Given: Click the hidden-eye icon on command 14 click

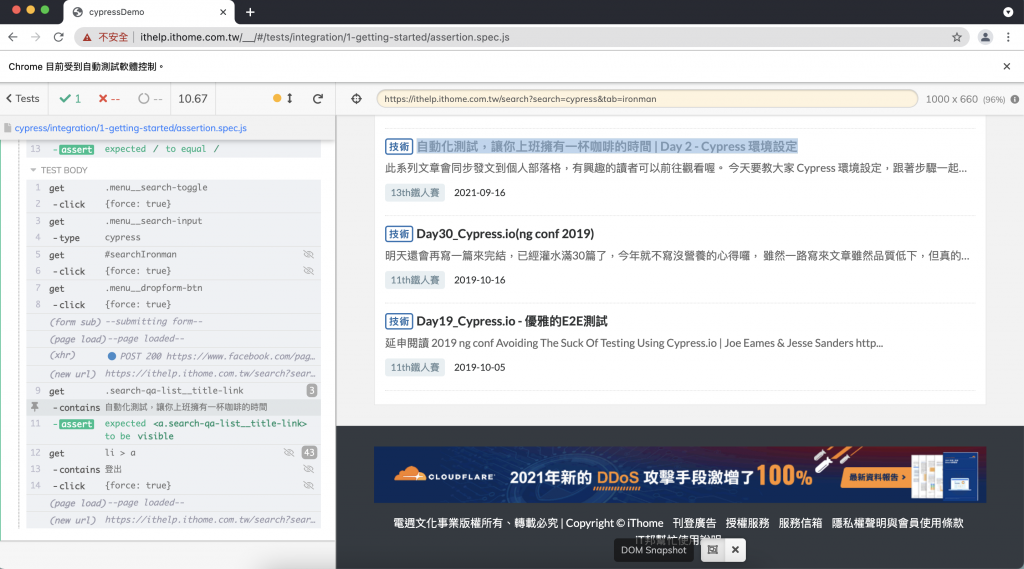Looking at the screenshot, I should 308,485.
